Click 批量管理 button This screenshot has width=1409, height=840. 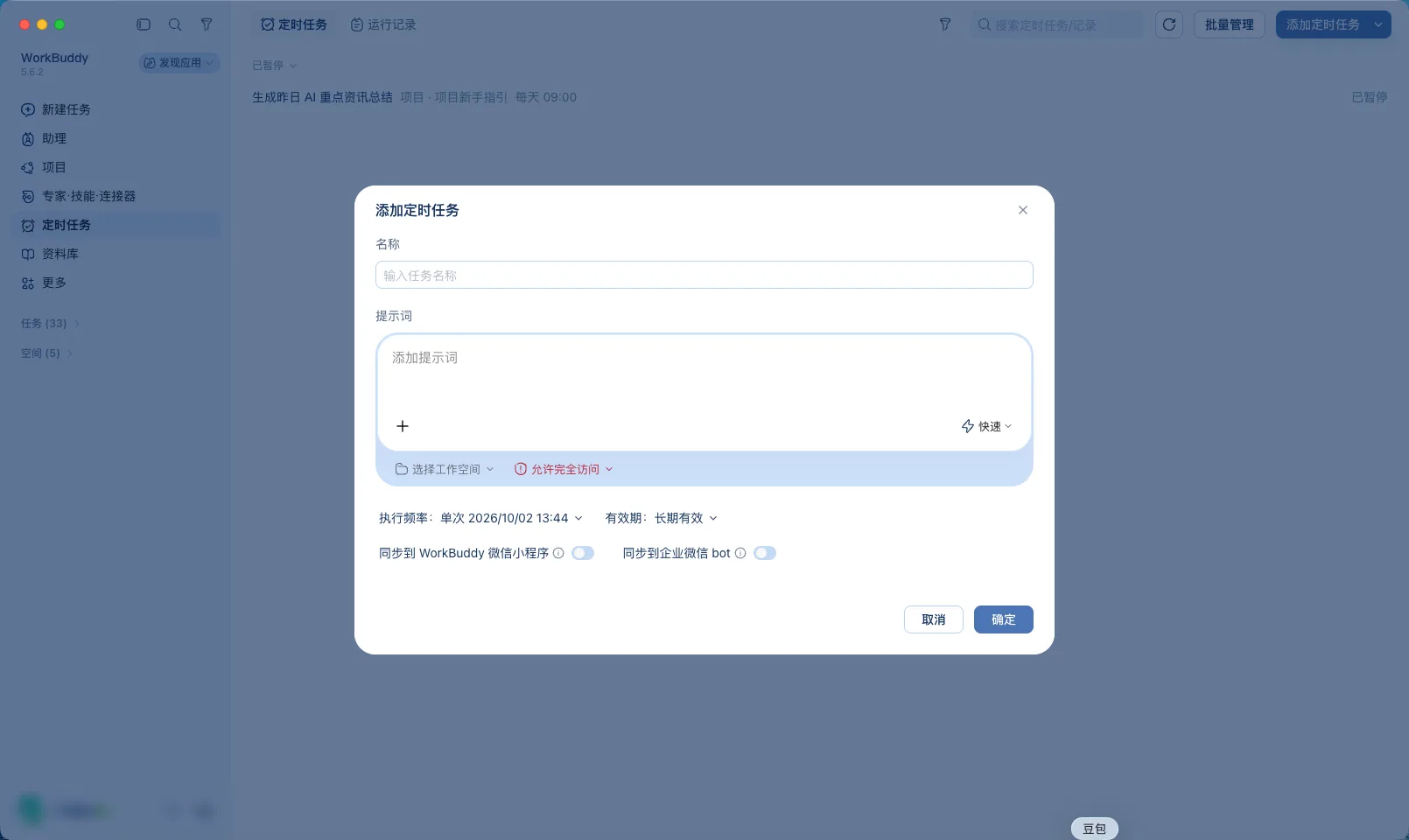(1230, 24)
